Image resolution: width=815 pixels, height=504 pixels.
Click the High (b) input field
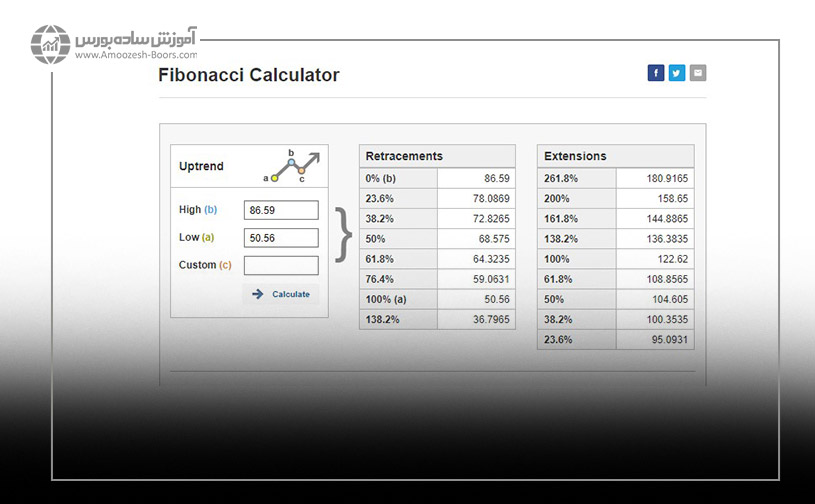(281, 210)
